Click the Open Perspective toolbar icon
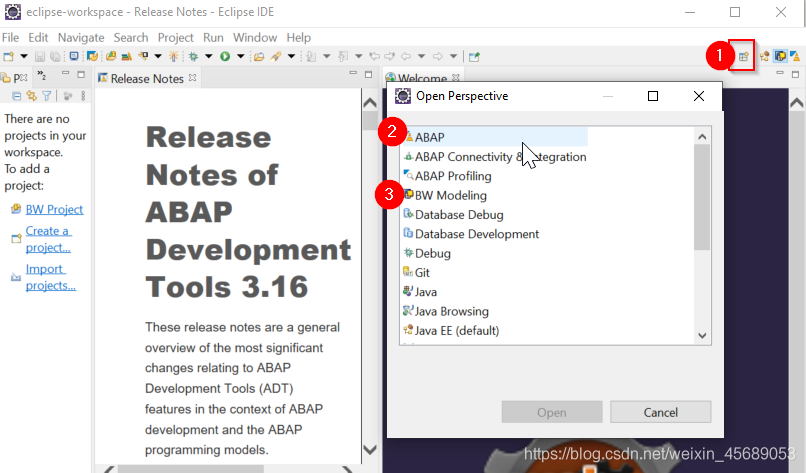Viewport: 806px width, 473px height. 744,57
